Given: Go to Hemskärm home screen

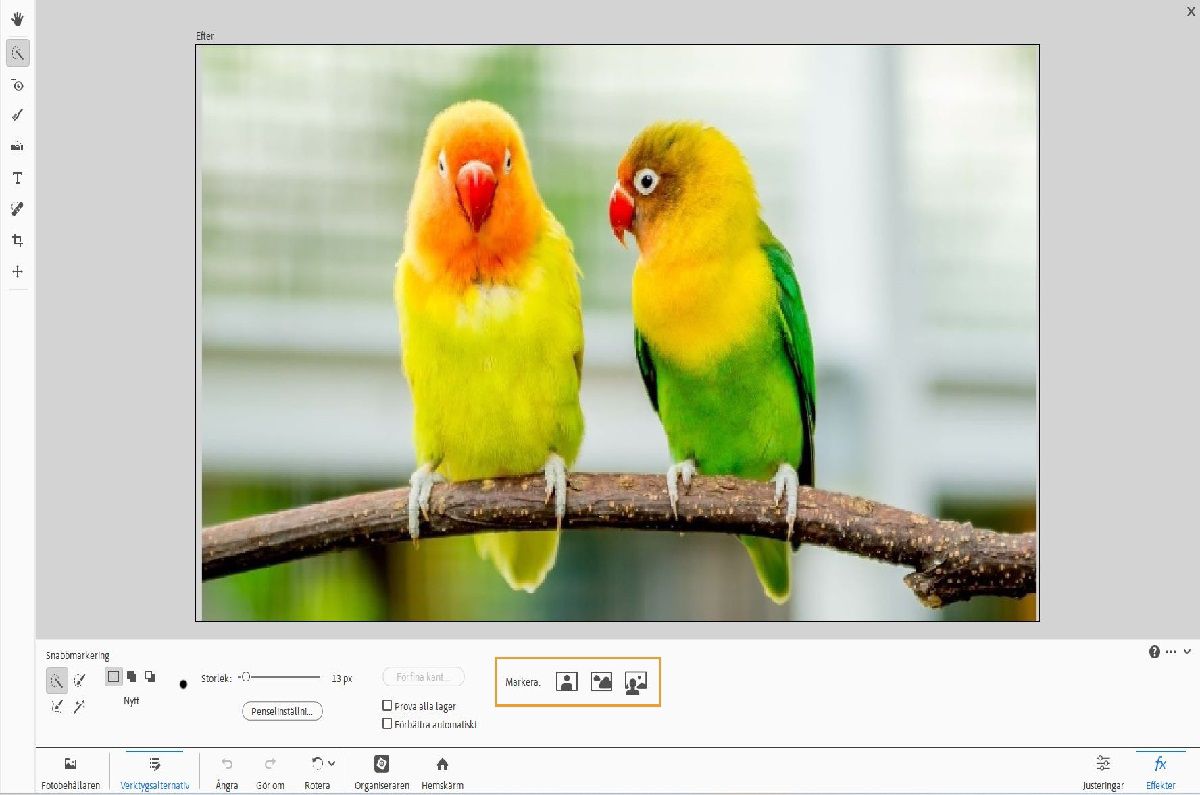Looking at the screenshot, I should (442, 772).
